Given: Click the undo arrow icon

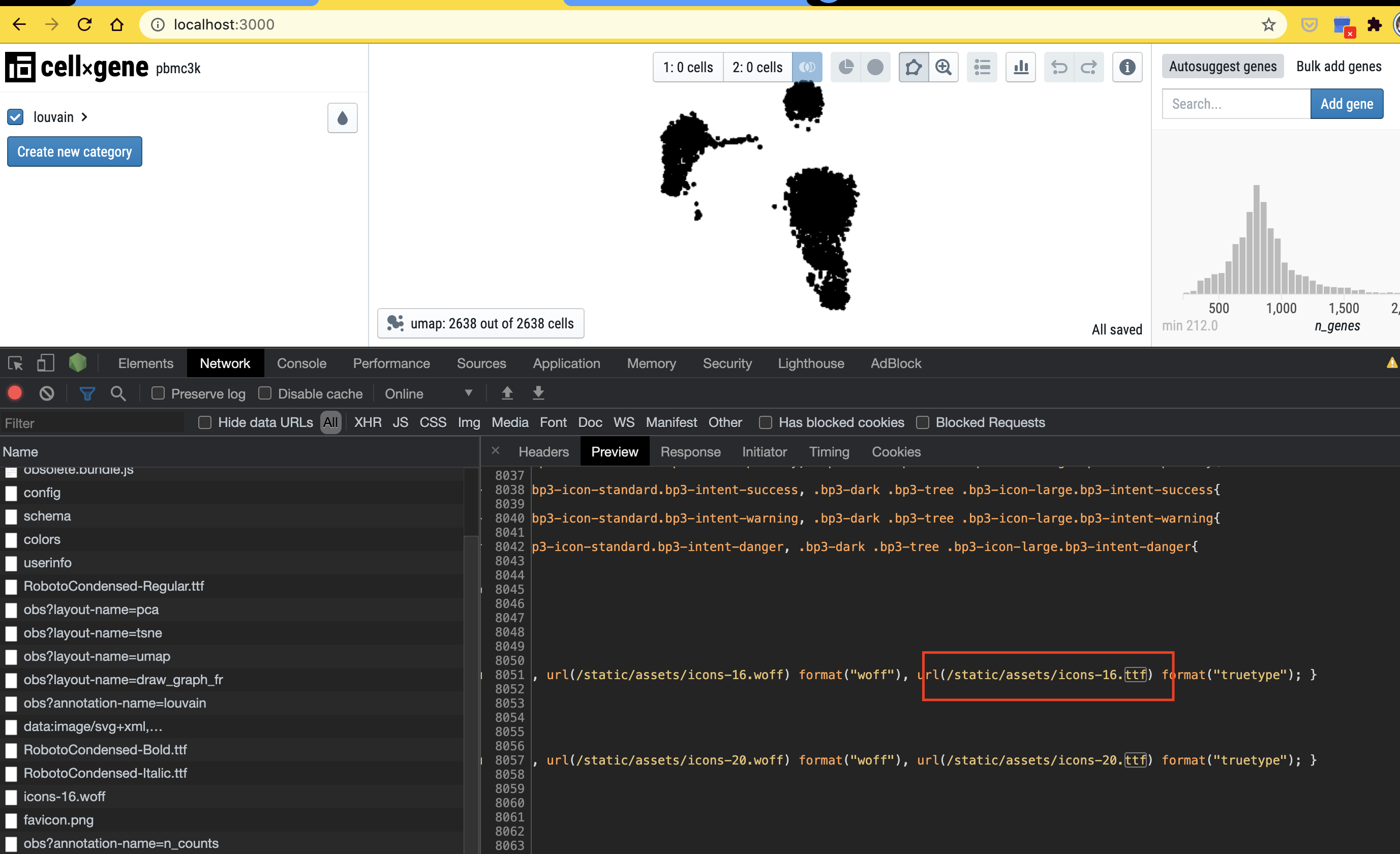Looking at the screenshot, I should [x=1059, y=67].
